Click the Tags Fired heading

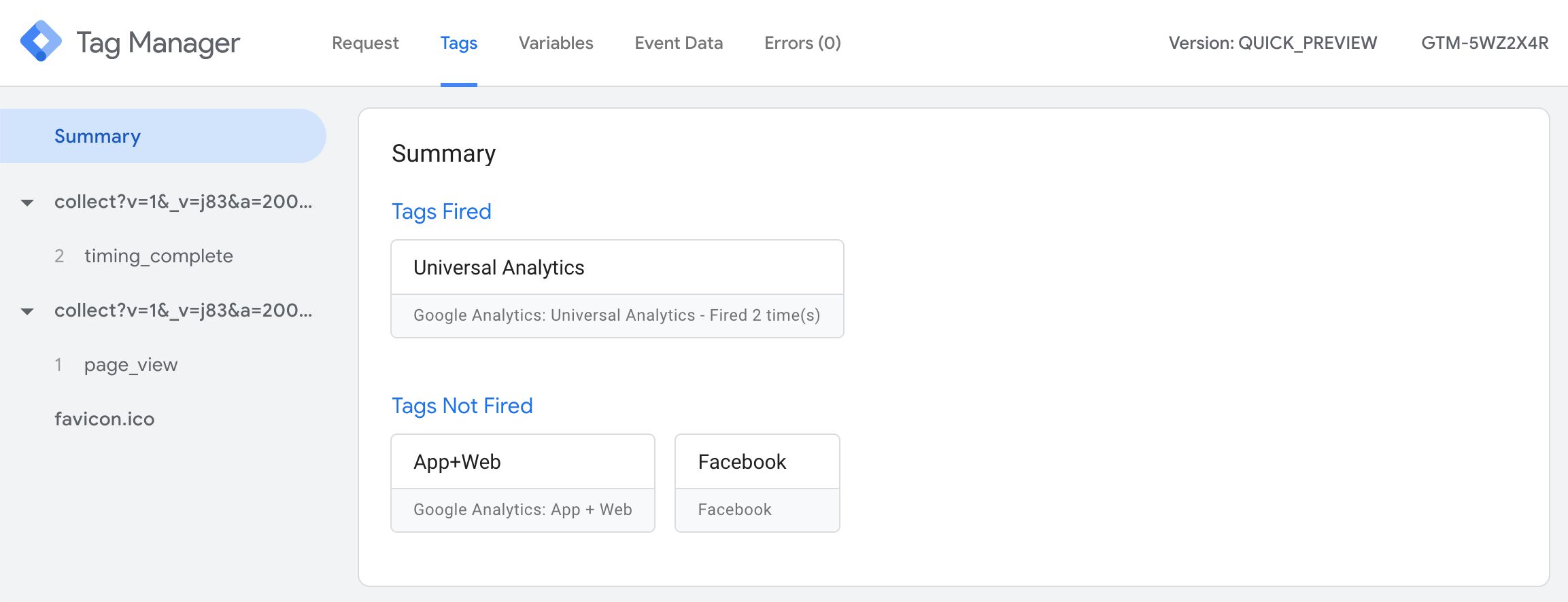click(441, 211)
